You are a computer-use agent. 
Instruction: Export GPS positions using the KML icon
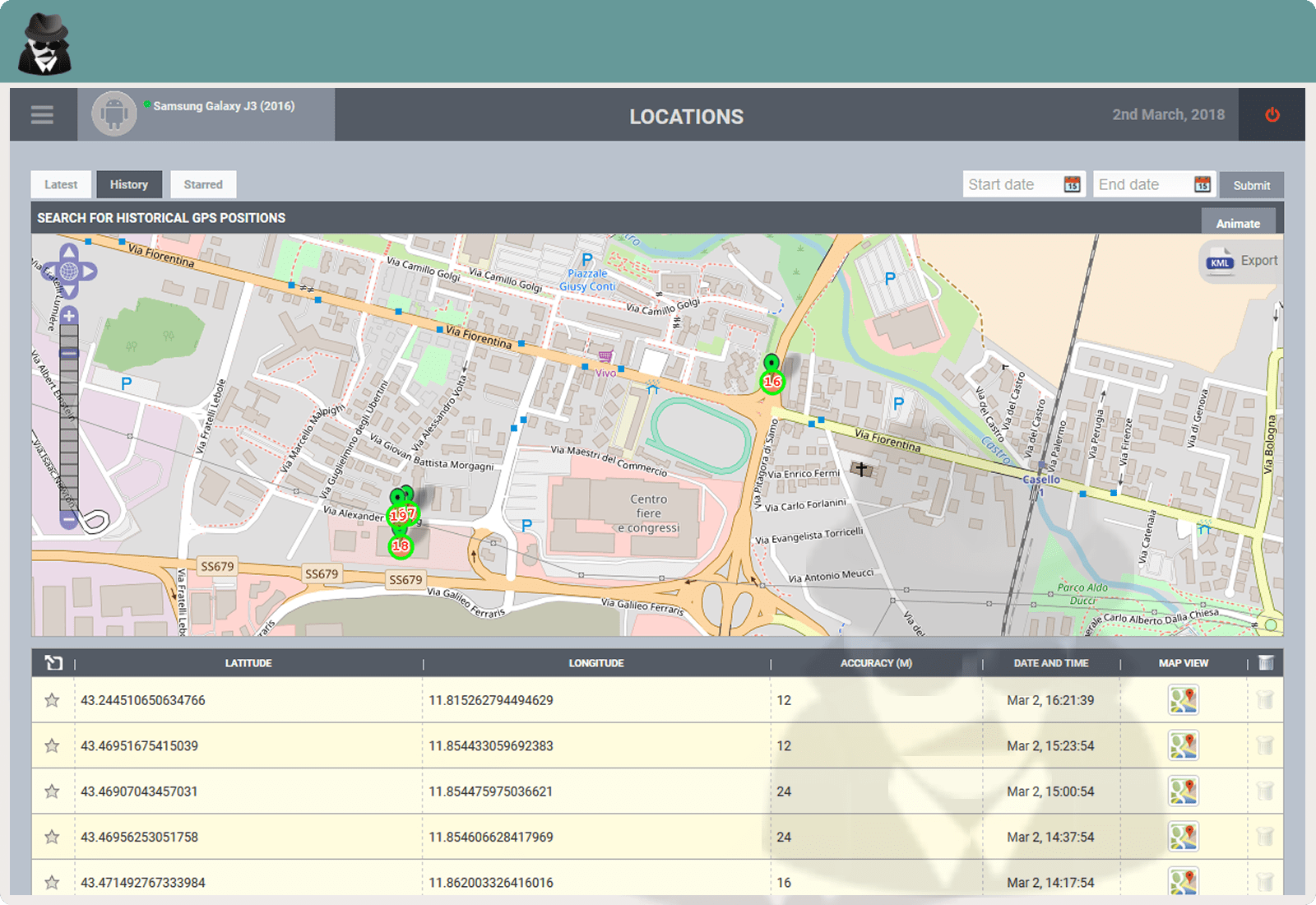[x=1221, y=260]
